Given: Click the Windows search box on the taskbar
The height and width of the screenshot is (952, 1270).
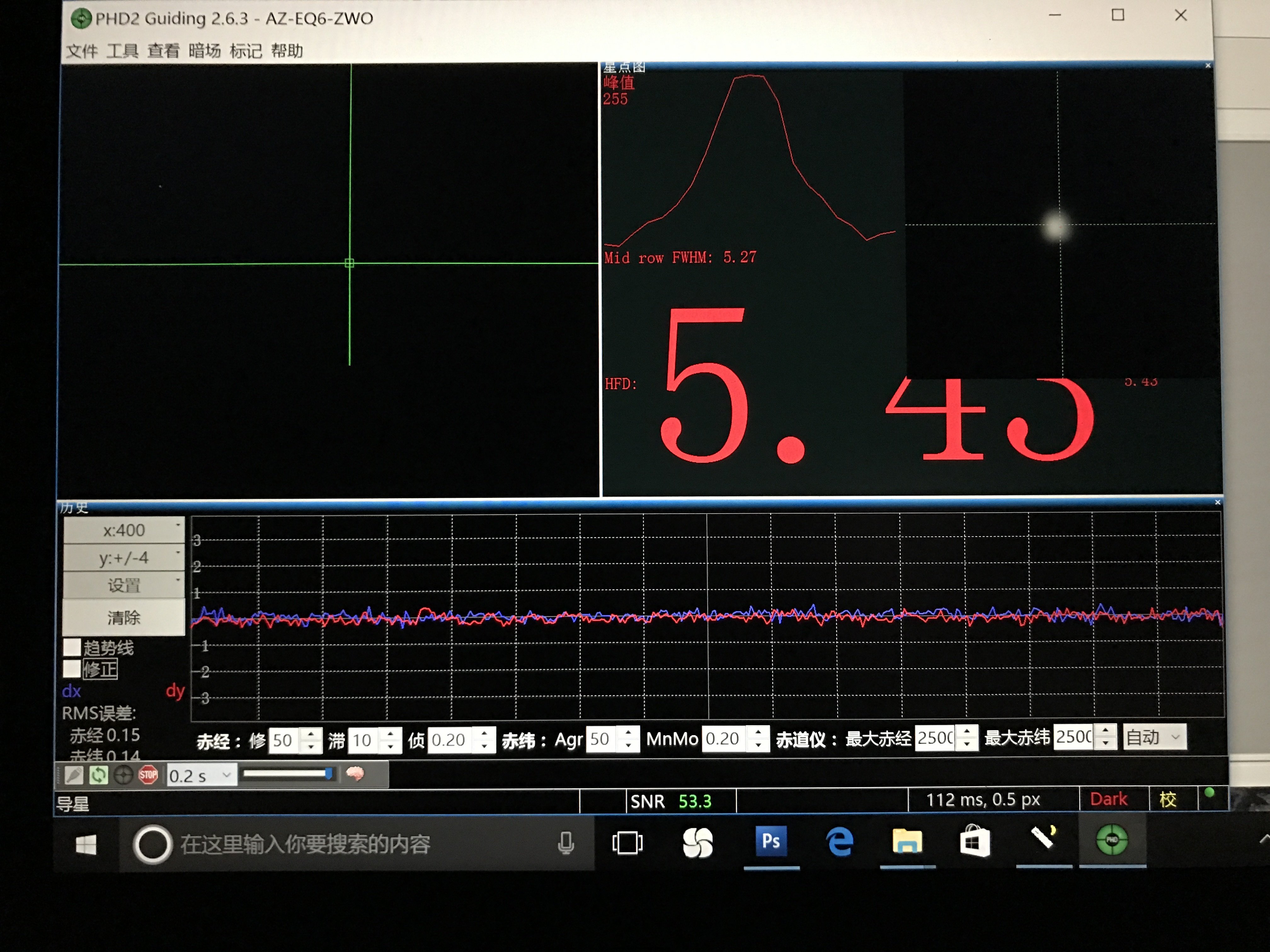Looking at the screenshot, I should 357,843.
